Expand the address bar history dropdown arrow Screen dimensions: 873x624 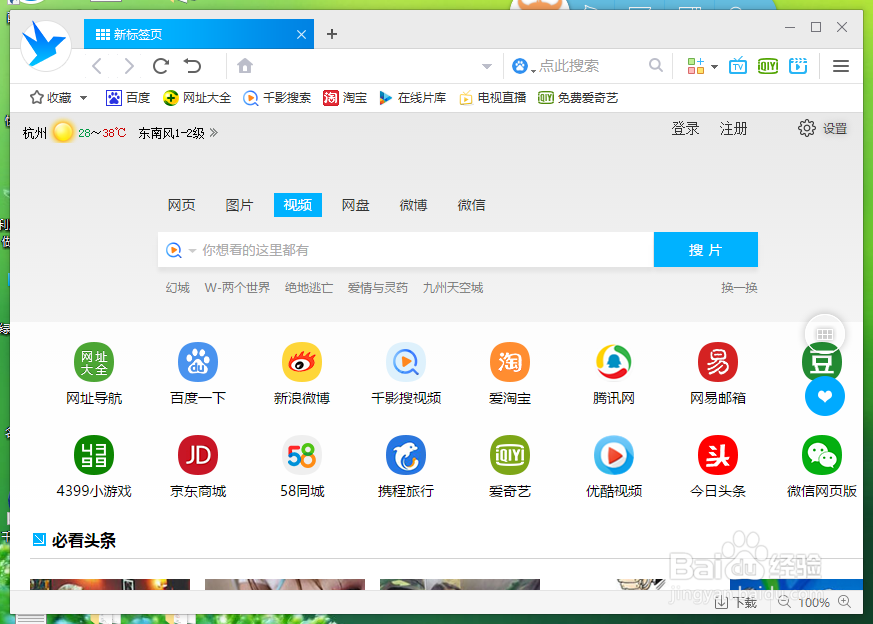tap(487, 67)
